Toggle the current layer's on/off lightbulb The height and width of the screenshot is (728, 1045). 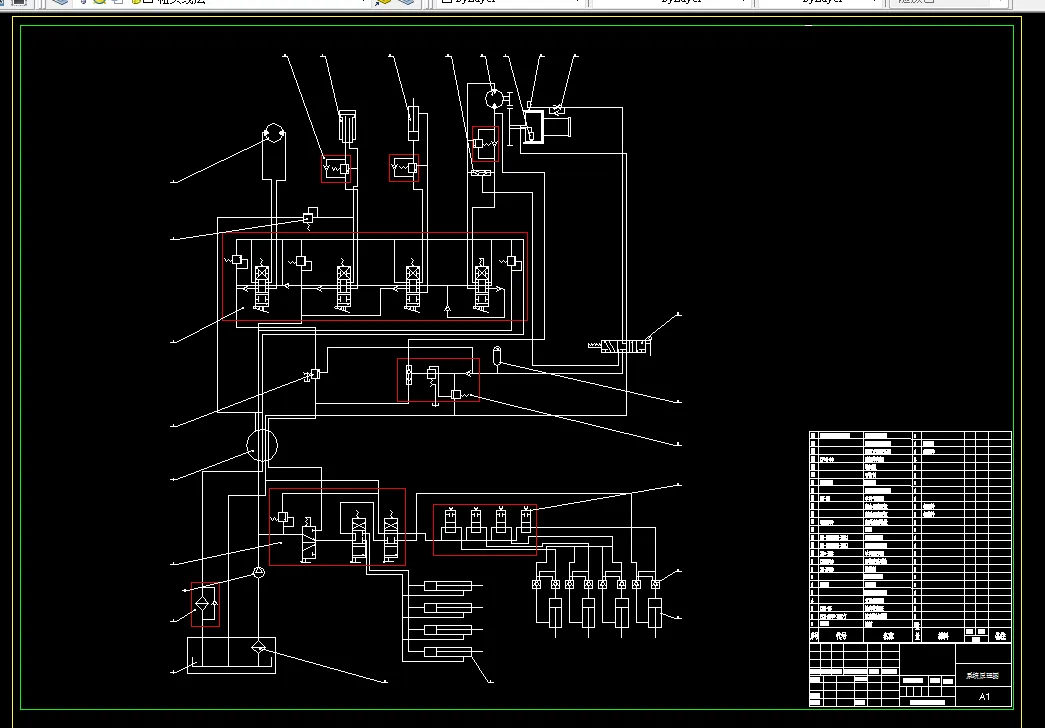pos(85,2)
